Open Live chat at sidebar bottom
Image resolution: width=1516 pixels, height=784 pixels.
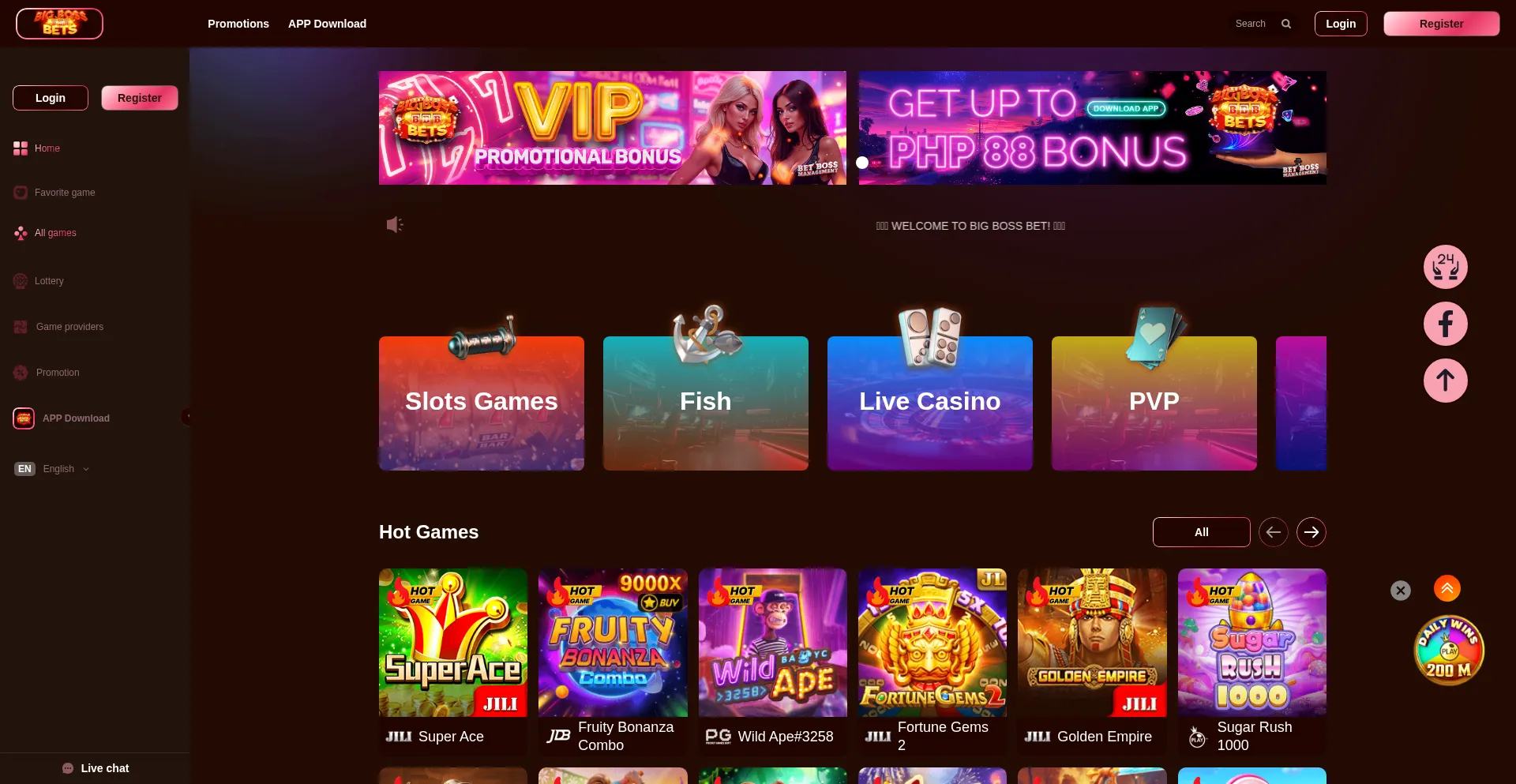click(96, 768)
